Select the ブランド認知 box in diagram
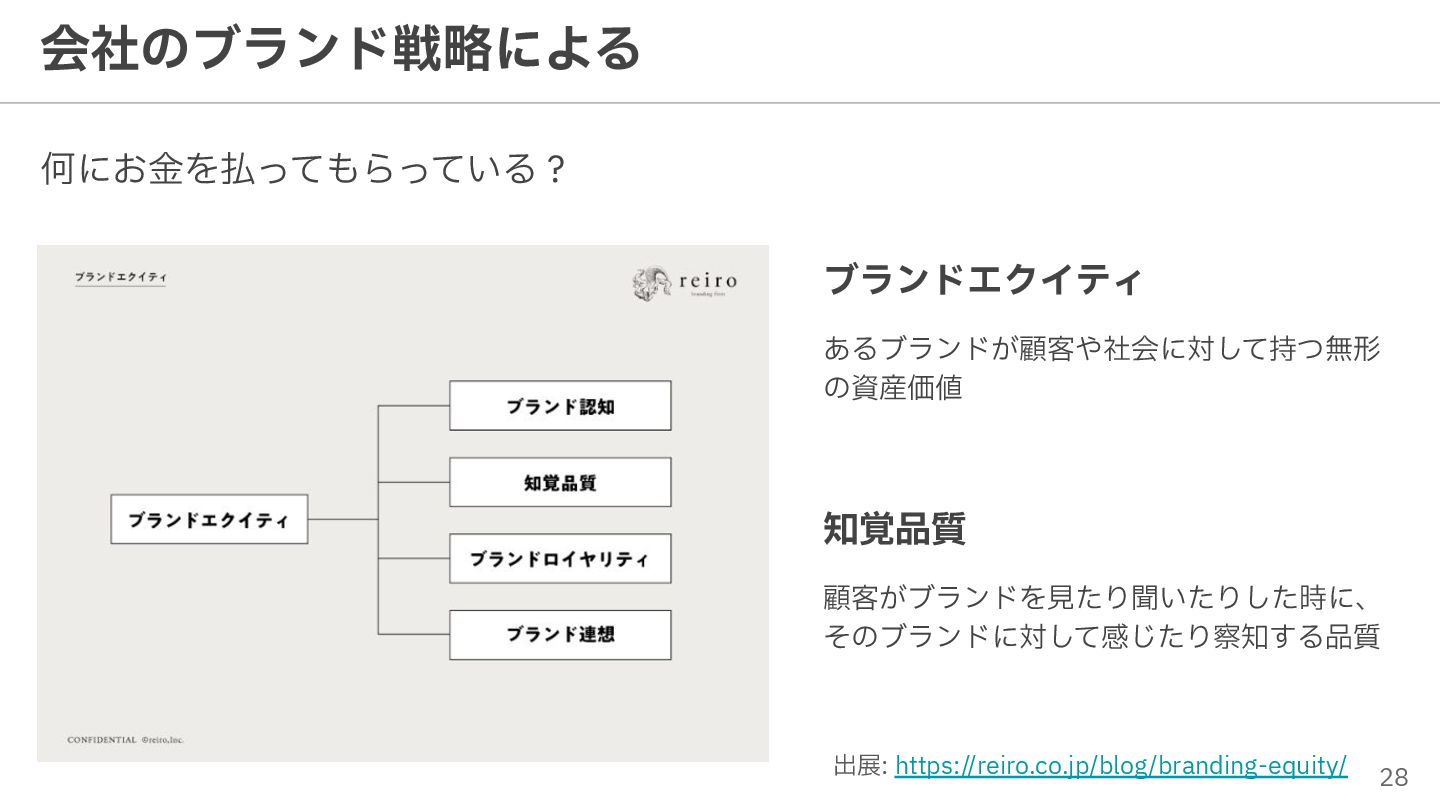Viewport: 1440px width, 810px height. (560, 406)
